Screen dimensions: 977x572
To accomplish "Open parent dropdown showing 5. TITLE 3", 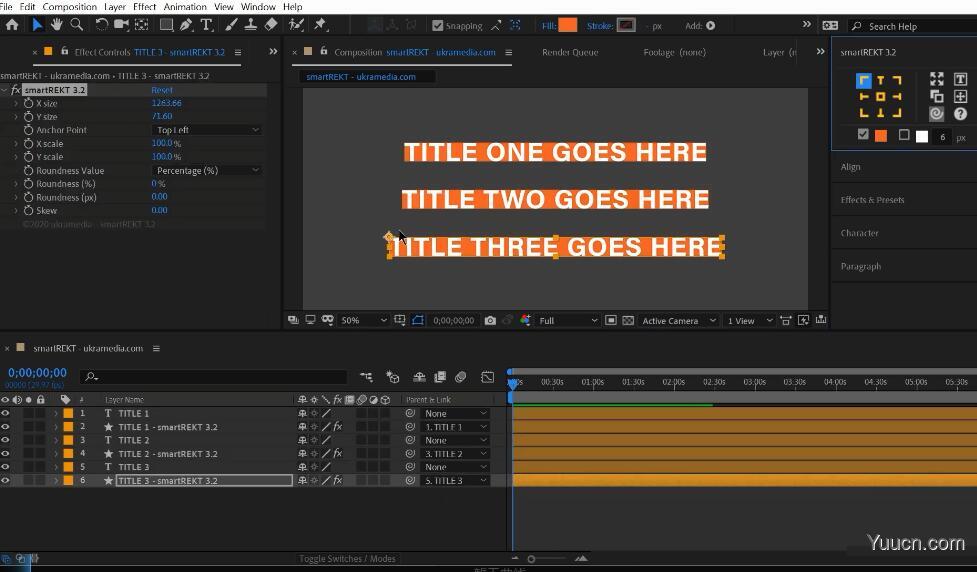I will 455,480.
